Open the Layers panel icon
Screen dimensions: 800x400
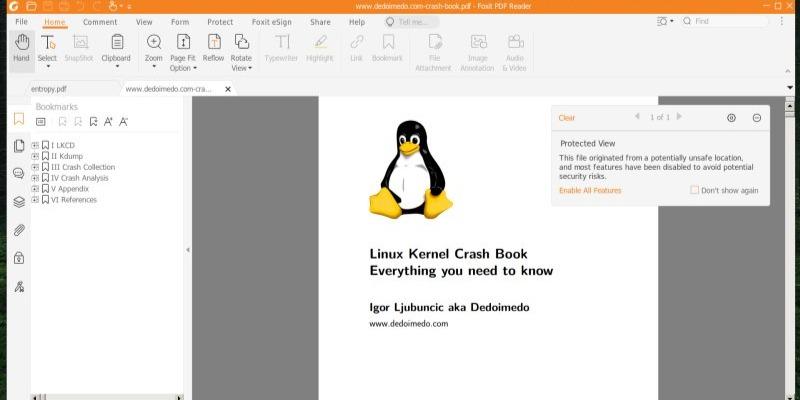[18, 201]
